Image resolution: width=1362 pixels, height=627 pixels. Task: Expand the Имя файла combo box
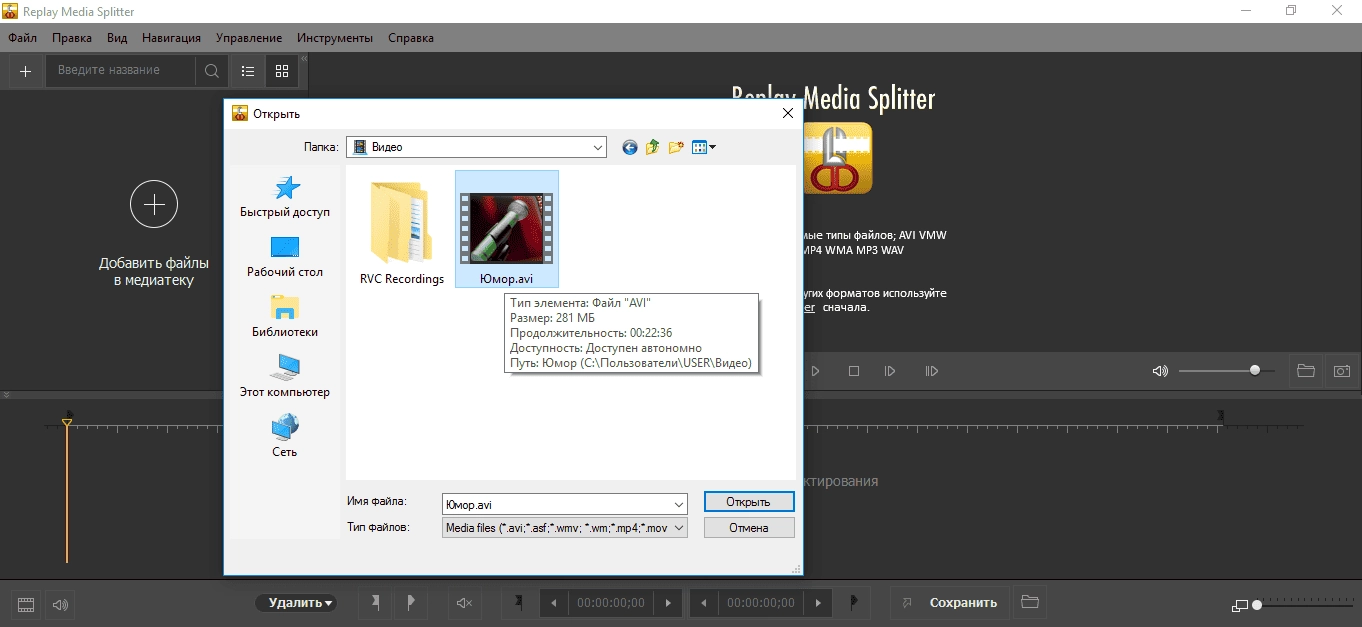[x=679, y=504]
